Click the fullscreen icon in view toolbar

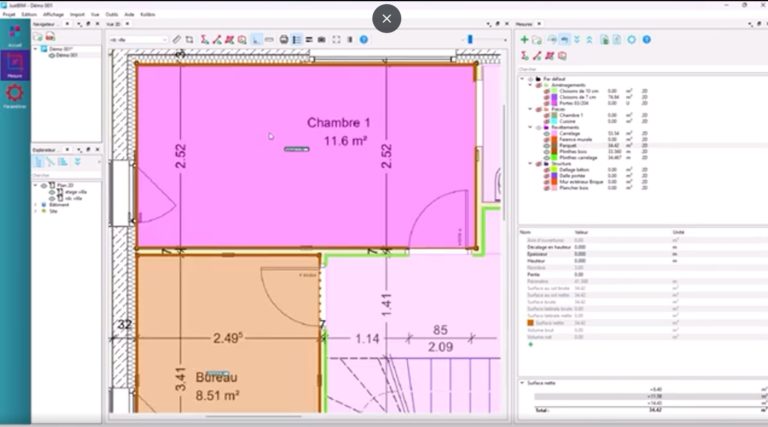tap(336, 40)
